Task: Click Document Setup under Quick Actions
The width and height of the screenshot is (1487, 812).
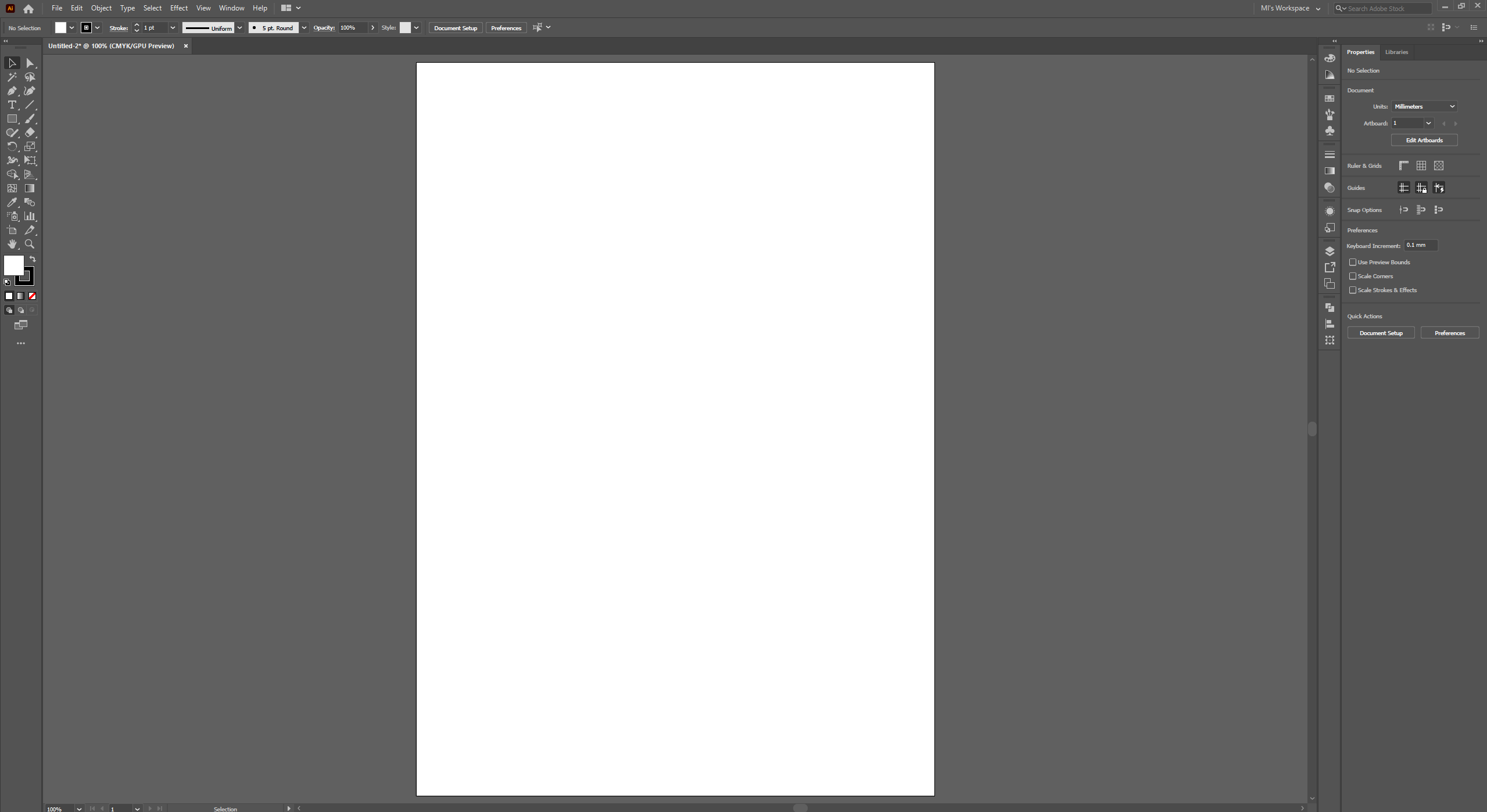Action: coord(1381,333)
